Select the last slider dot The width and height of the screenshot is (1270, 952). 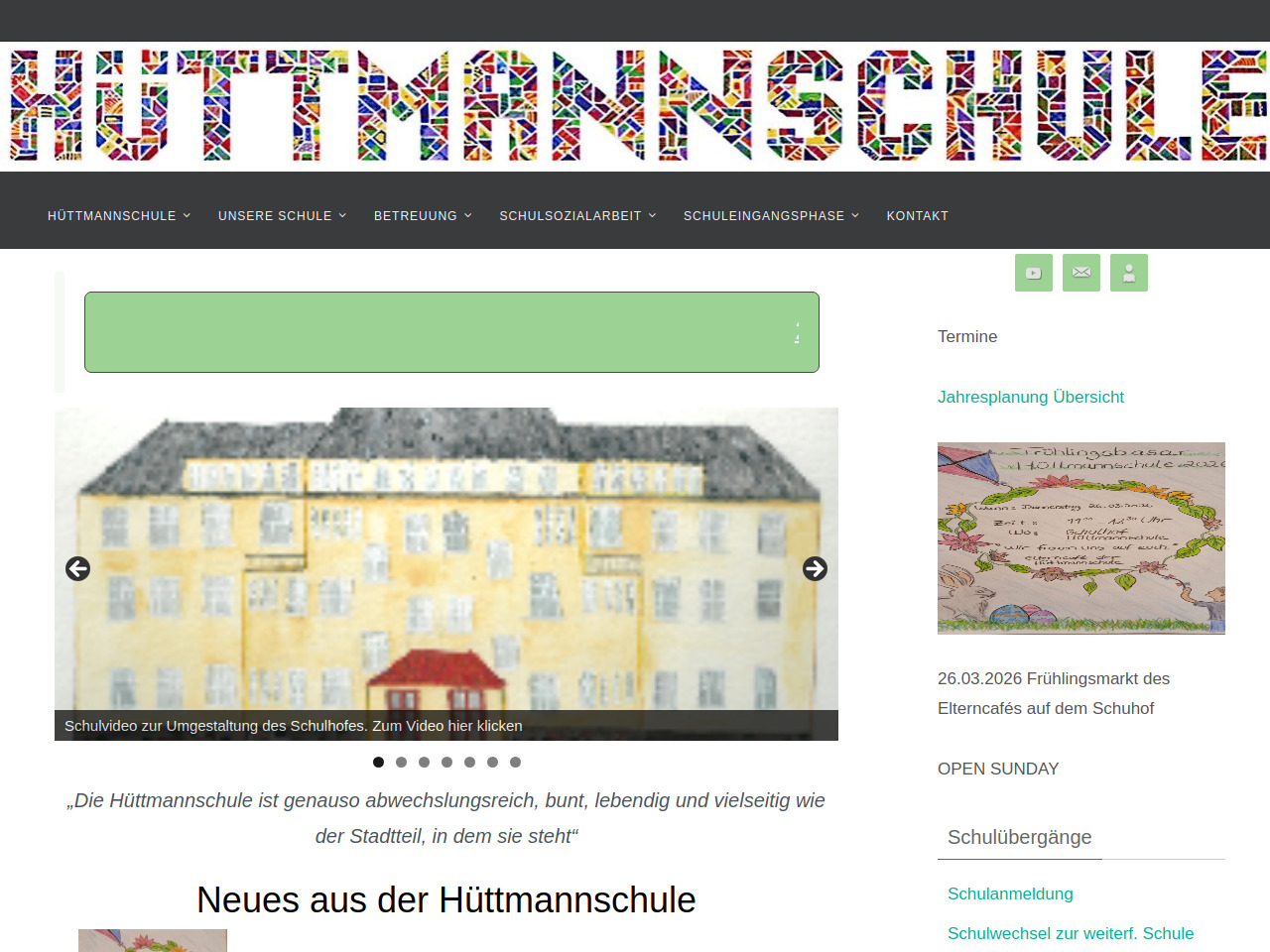[x=515, y=763]
